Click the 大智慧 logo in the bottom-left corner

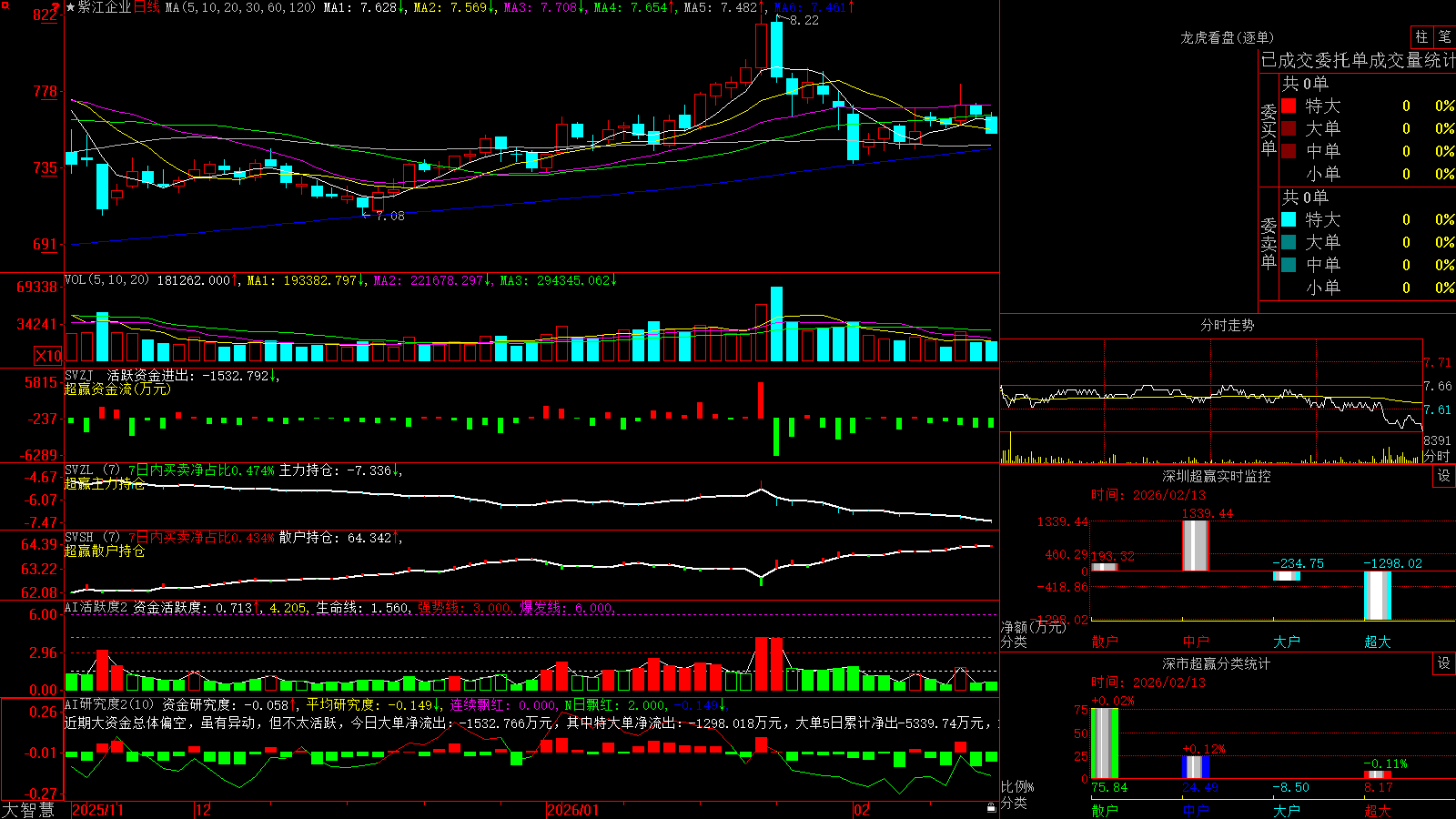(28, 810)
